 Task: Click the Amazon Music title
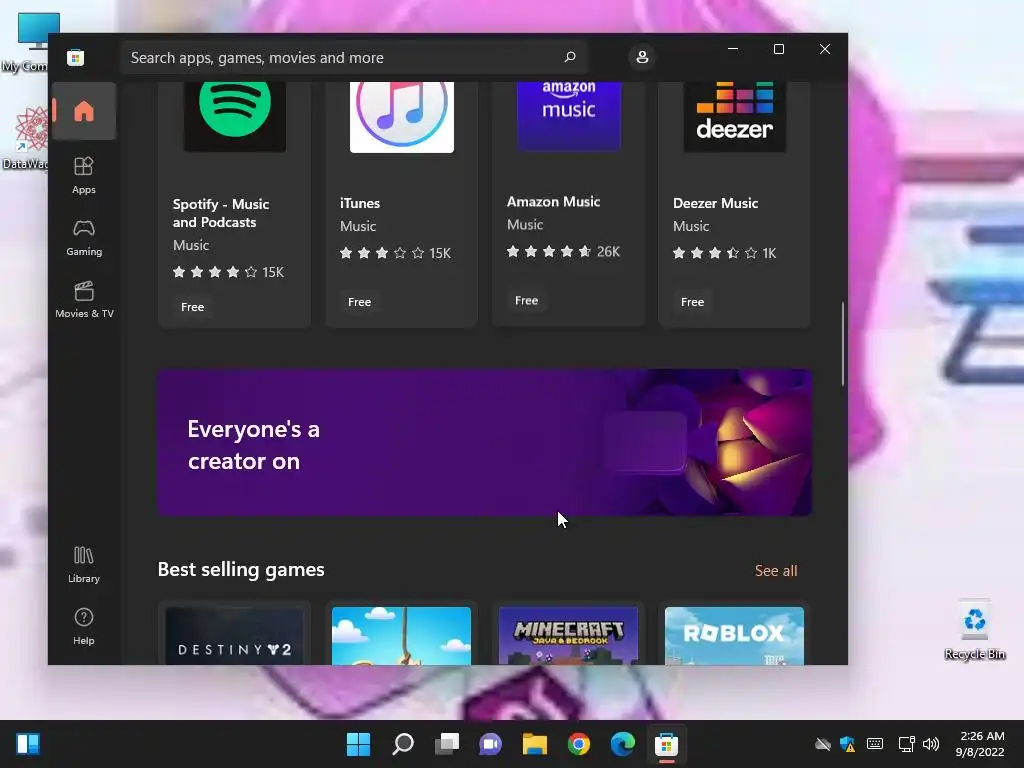pyautogui.click(x=553, y=202)
